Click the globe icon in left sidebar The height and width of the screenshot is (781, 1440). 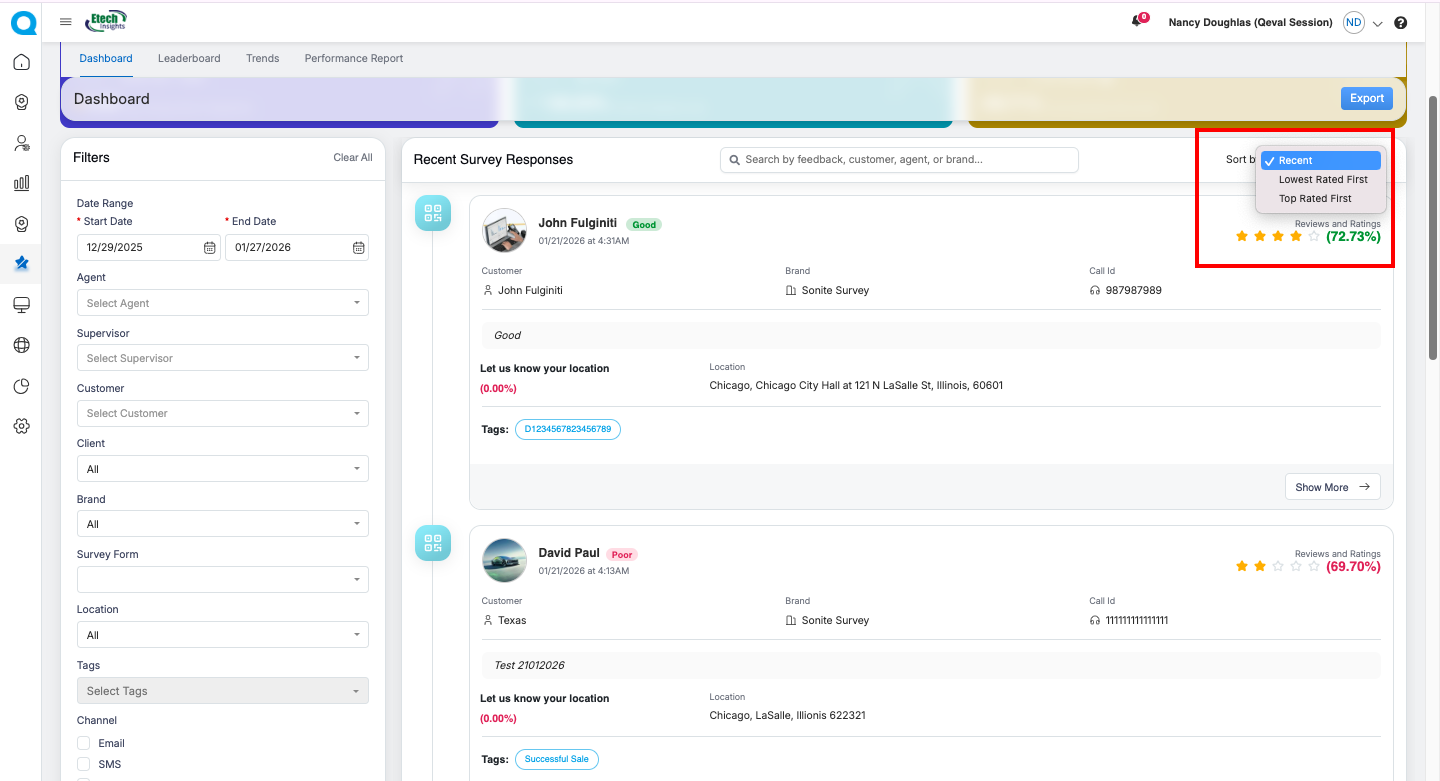[21, 345]
